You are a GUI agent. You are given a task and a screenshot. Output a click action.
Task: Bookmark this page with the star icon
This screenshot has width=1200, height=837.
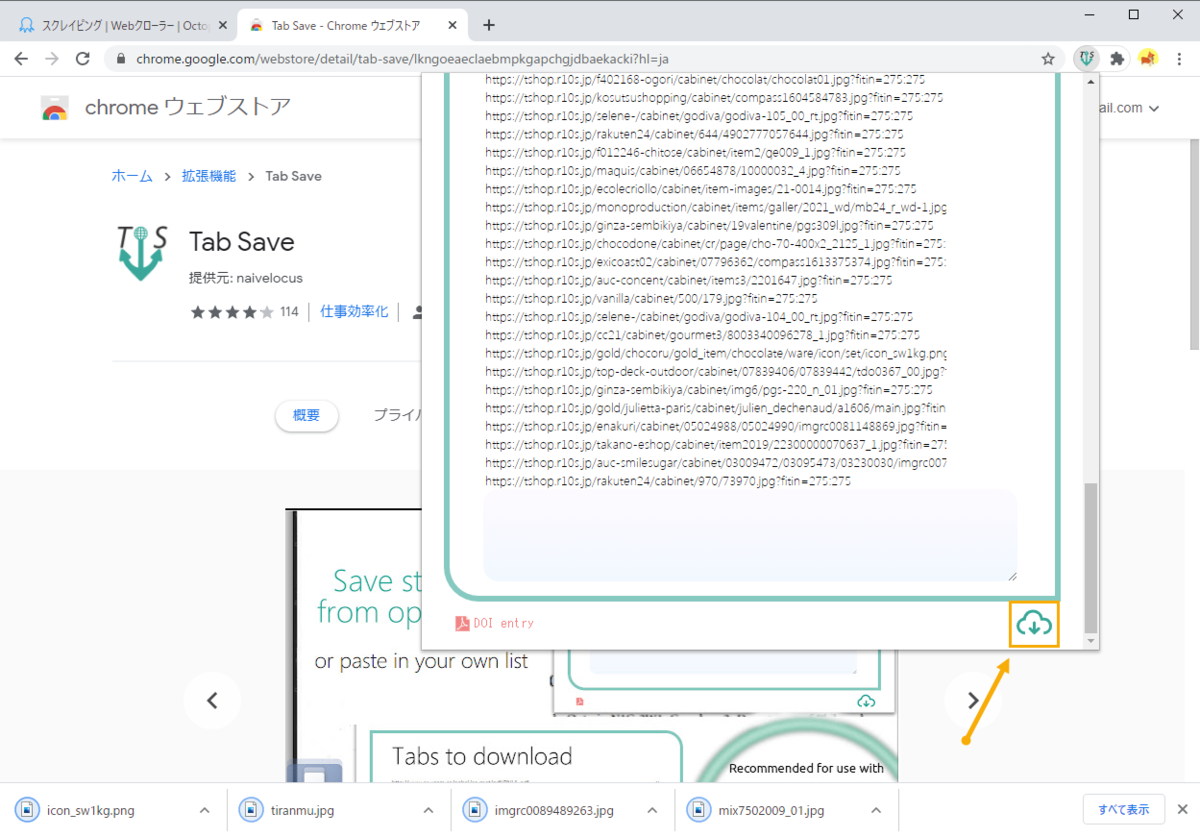(1048, 59)
